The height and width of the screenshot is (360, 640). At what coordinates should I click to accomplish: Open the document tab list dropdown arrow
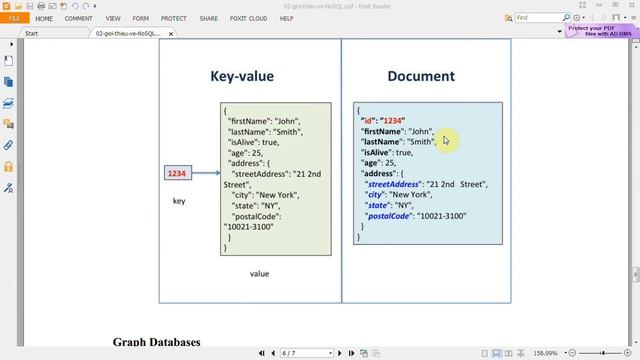click(x=560, y=31)
